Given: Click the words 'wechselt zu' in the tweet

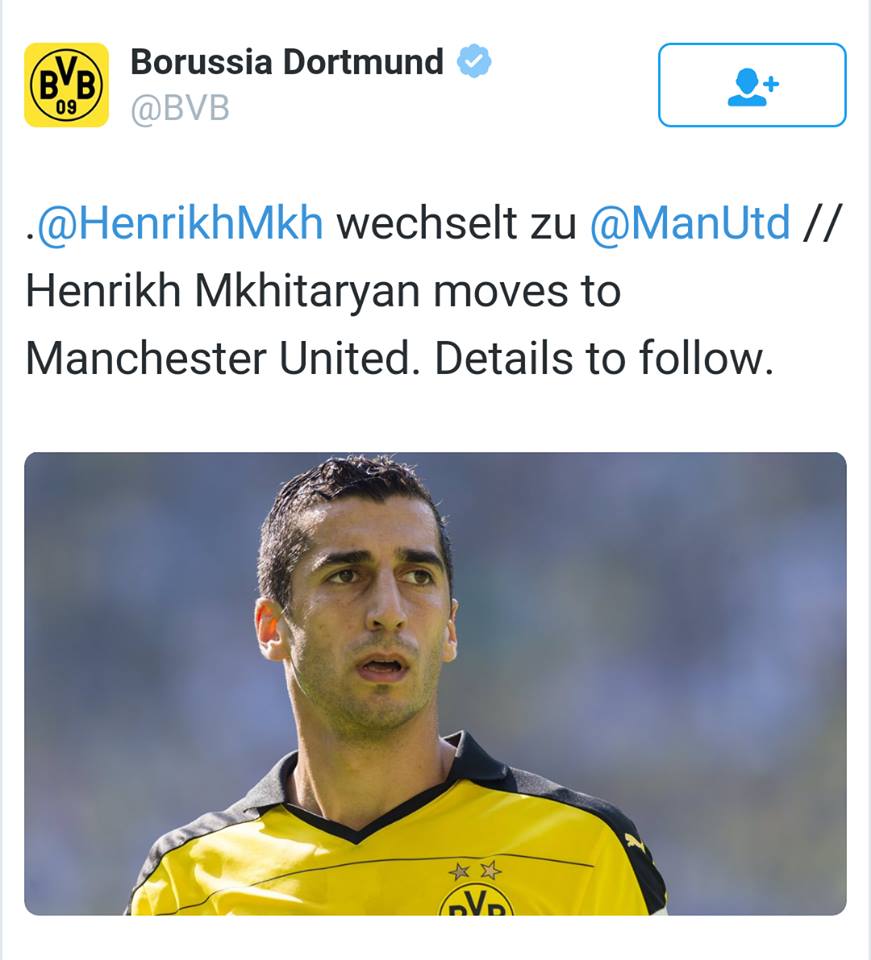Looking at the screenshot, I should [457, 223].
